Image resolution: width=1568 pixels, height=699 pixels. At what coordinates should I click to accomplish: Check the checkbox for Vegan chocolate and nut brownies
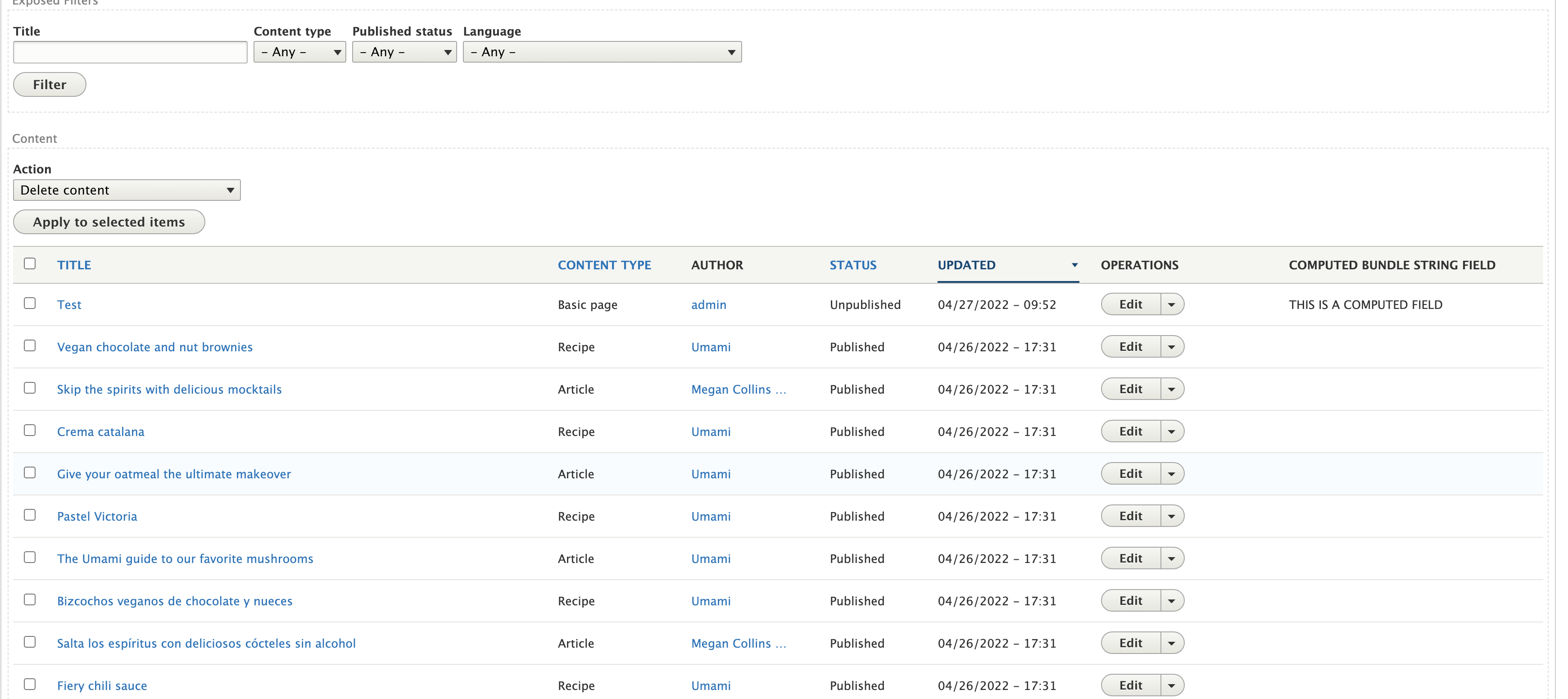(x=30, y=345)
